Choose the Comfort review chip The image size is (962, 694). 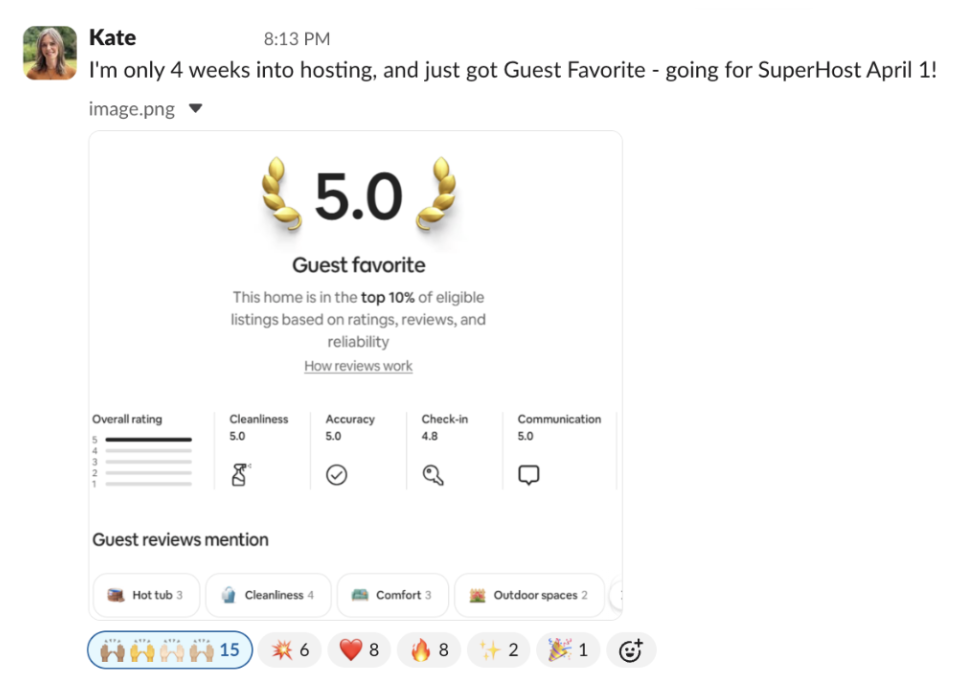click(x=393, y=595)
